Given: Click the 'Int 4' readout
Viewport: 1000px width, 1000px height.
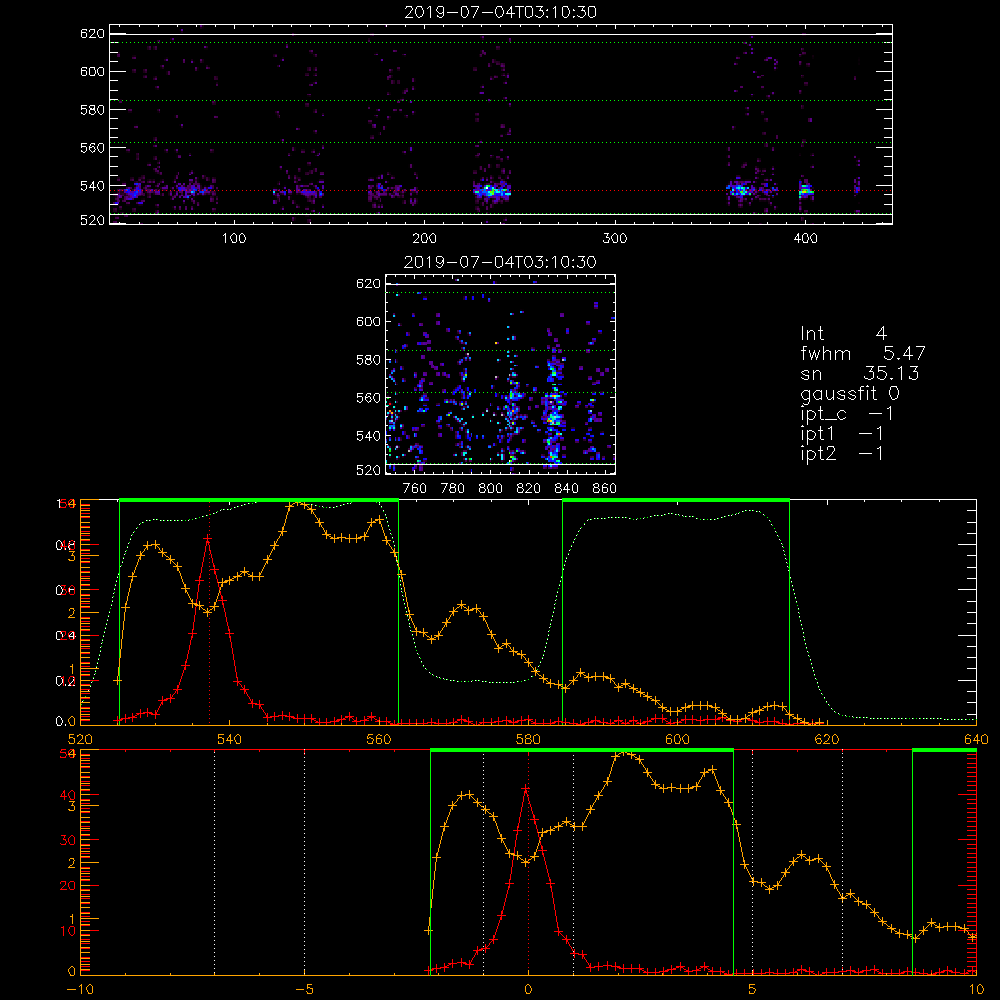Looking at the screenshot, I should (x=844, y=334).
